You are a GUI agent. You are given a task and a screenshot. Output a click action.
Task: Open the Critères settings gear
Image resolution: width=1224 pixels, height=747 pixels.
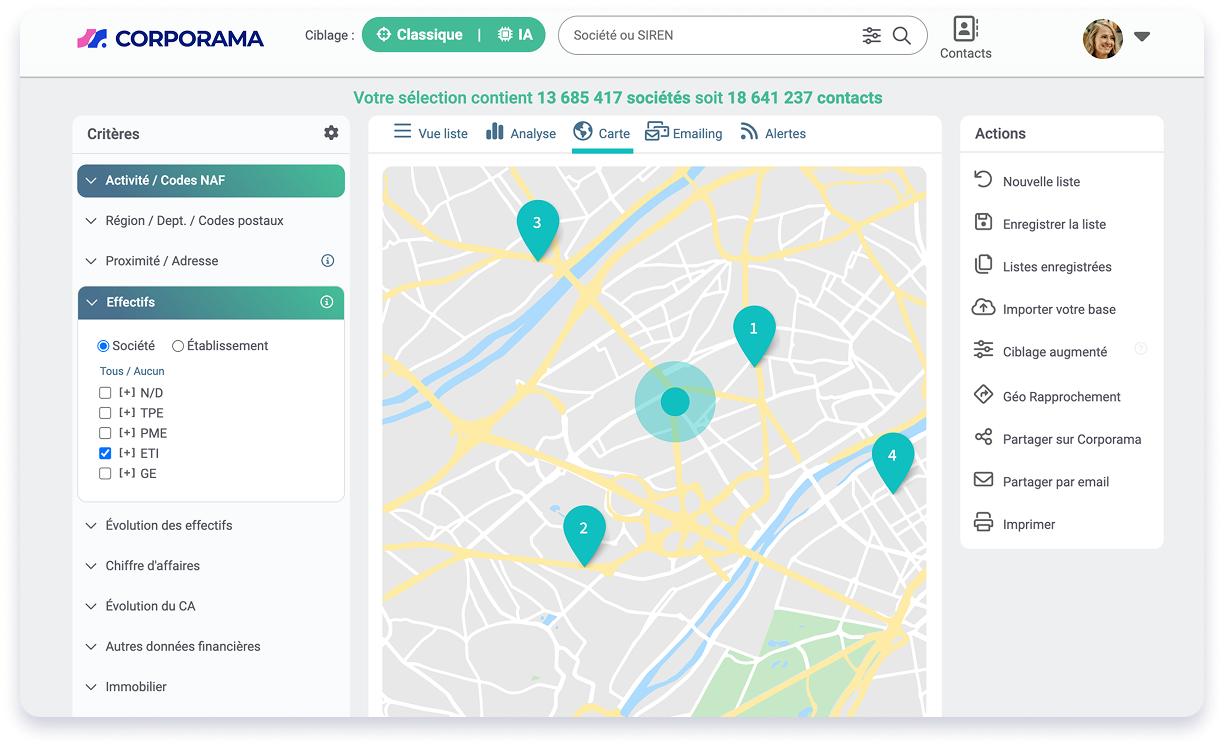pyautogui.click(x=331, y=132)
